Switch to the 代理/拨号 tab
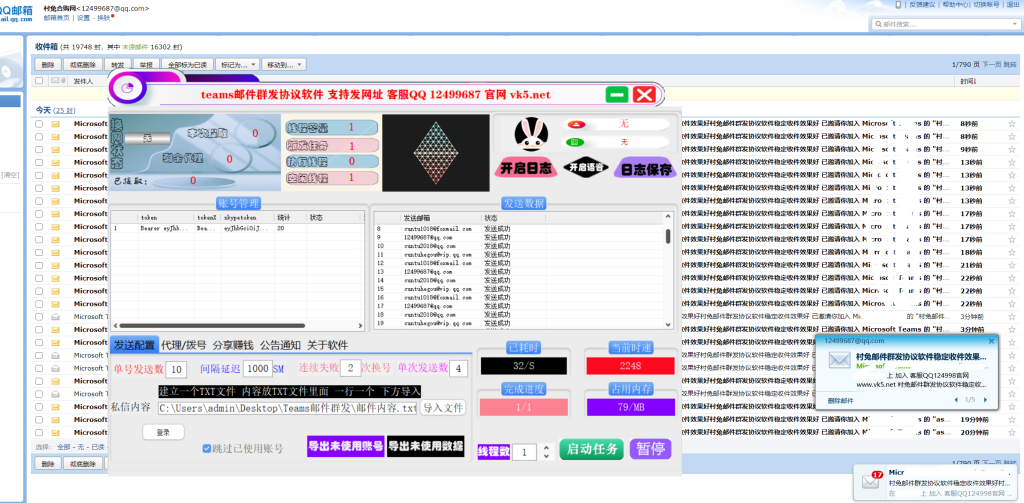1024x503 pixels. [184, 345]
